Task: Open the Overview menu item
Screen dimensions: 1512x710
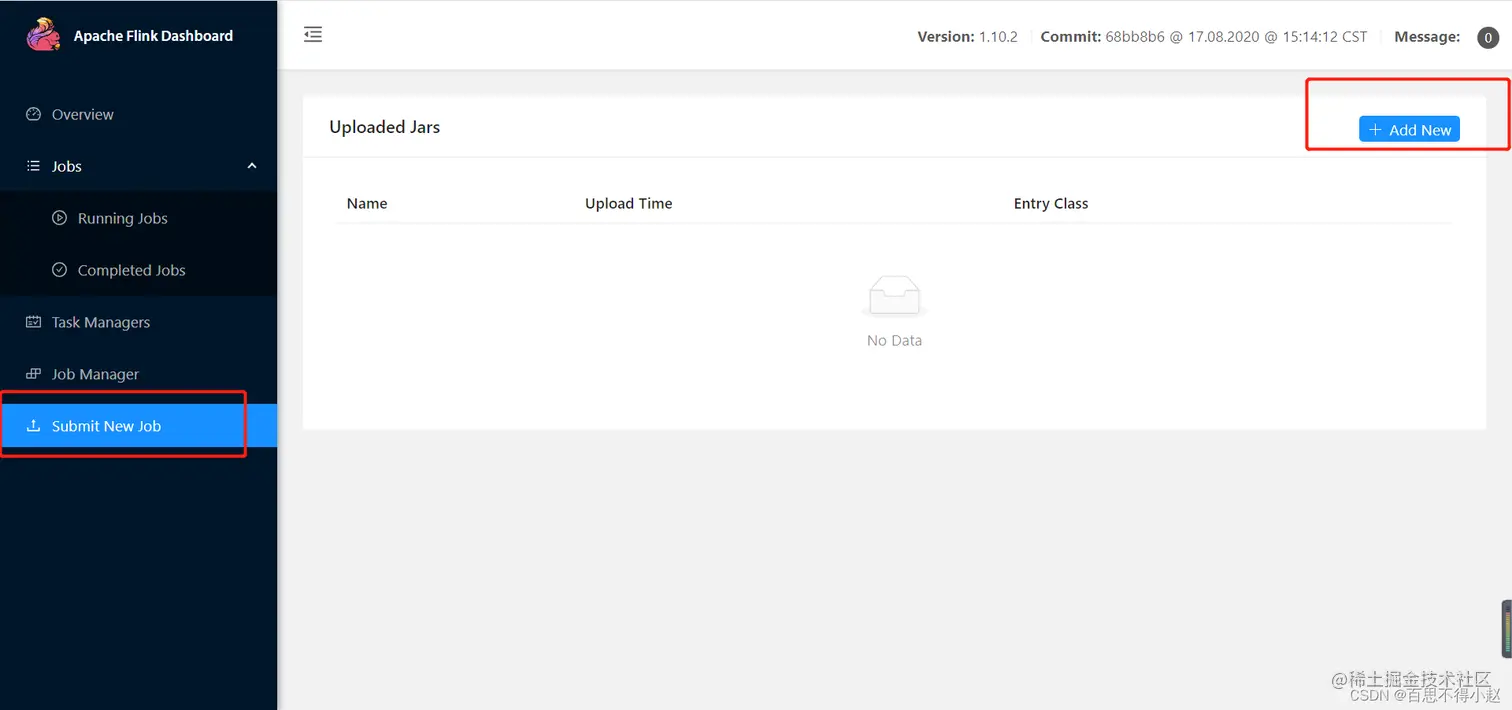Action: 138,114
